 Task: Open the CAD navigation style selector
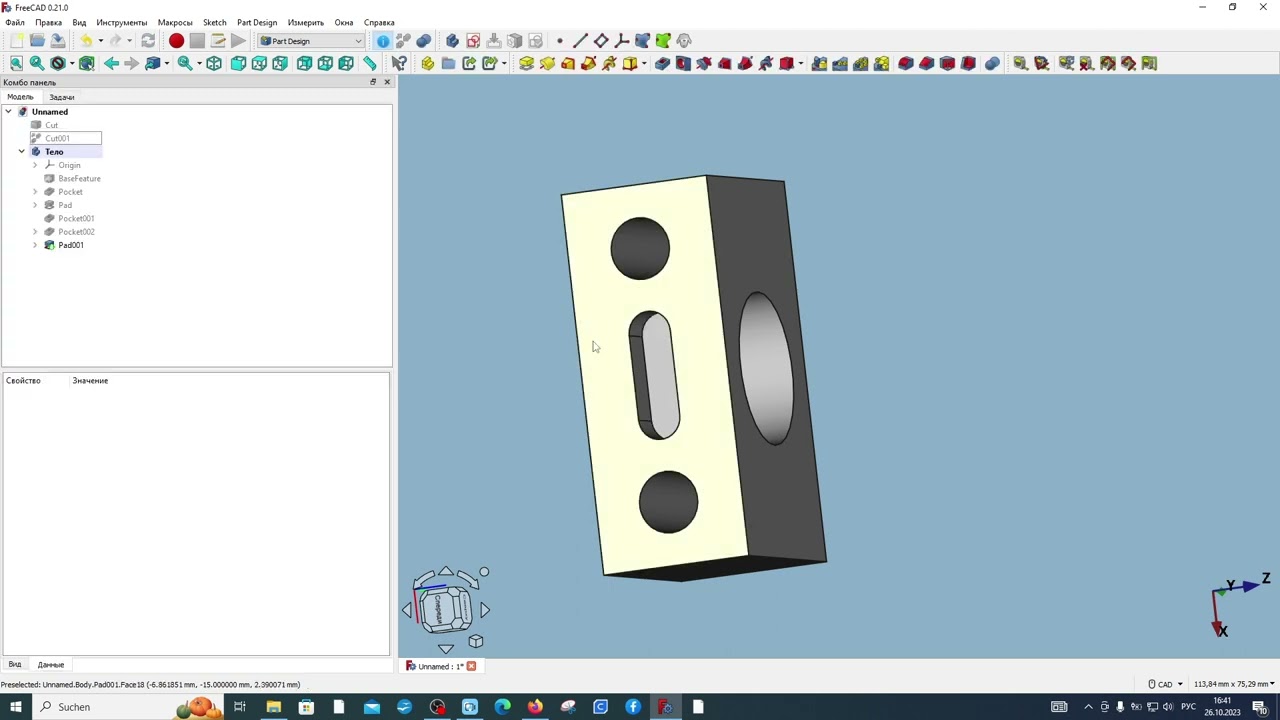pos(1165,684)
